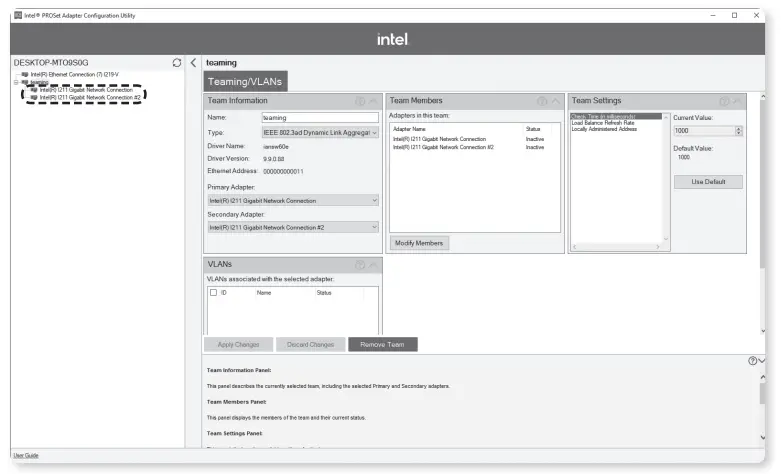Click the VLANs Name column header
Image resolution: width=781 pixels, height=474 pixels.
click(264, 293)
